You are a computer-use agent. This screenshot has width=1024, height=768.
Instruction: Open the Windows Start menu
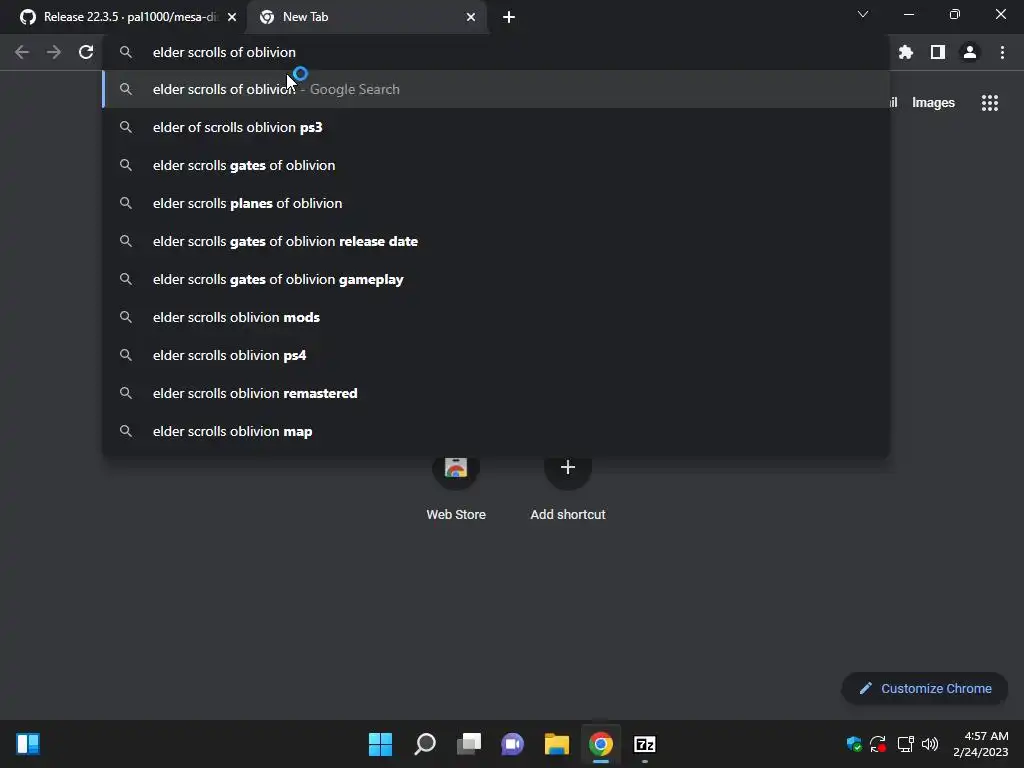tap(380, 744)
